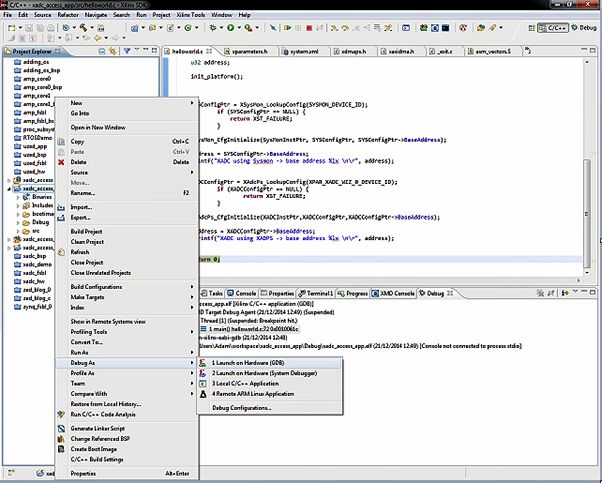Screen dimensions: 602x483
Task: Switch to the C/C++ perspective button
Action: pos(553,28)
